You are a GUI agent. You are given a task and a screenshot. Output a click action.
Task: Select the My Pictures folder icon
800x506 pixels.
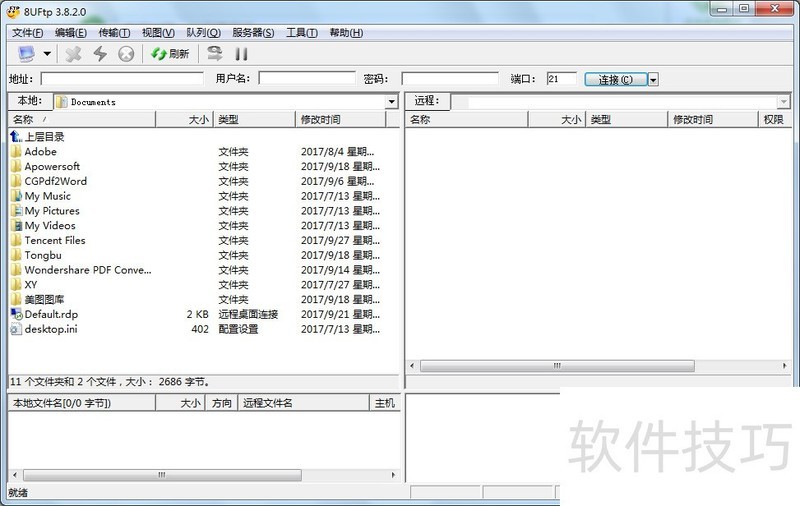(16, 211)
